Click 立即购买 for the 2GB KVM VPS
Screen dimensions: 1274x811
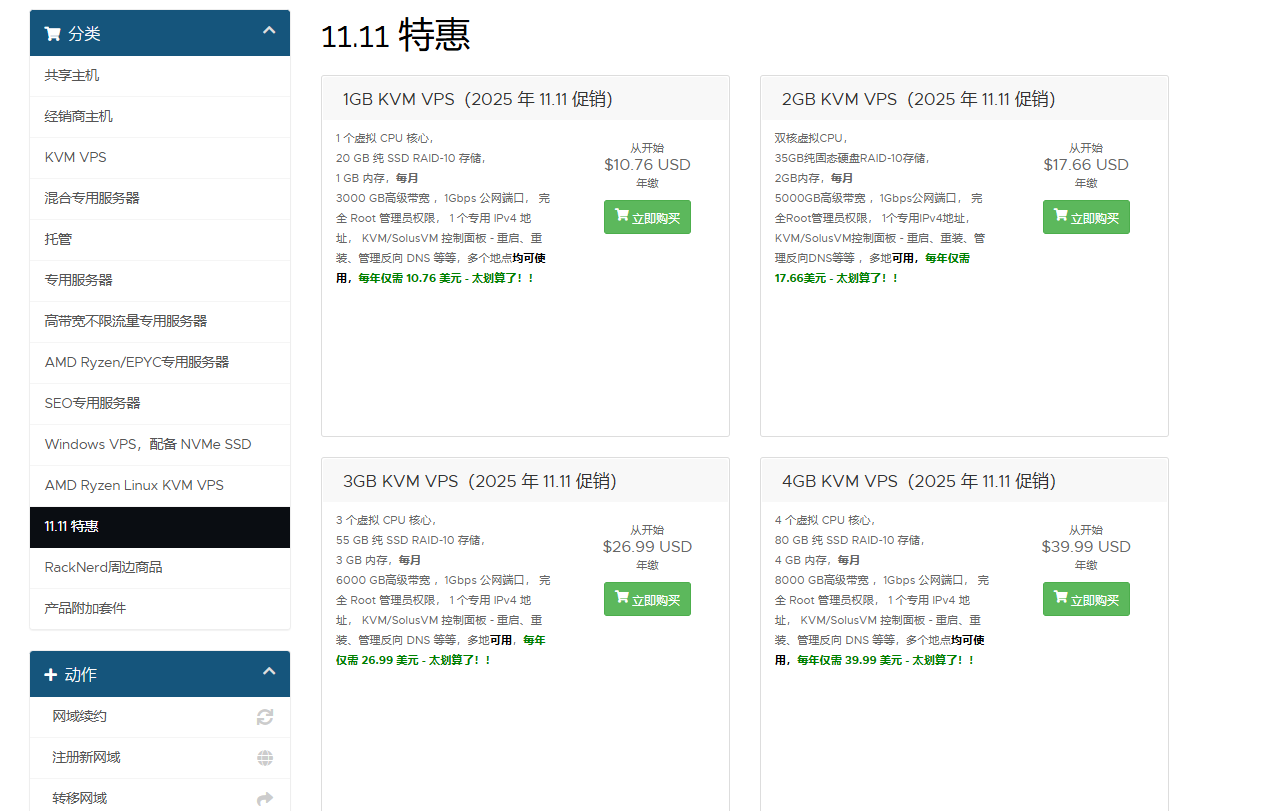point(1086,216)
